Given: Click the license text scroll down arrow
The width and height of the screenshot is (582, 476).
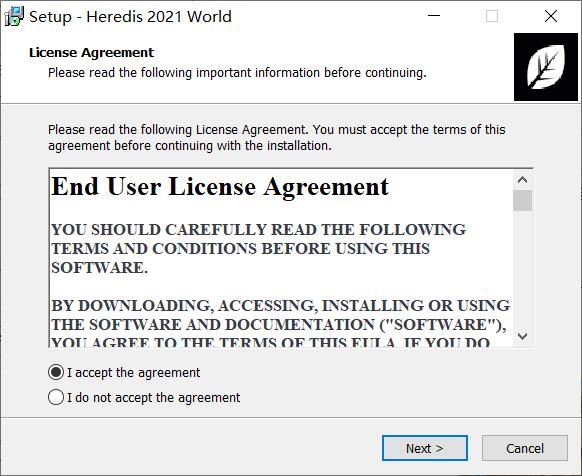Looking at the screenshot, I should click(523, 336).
